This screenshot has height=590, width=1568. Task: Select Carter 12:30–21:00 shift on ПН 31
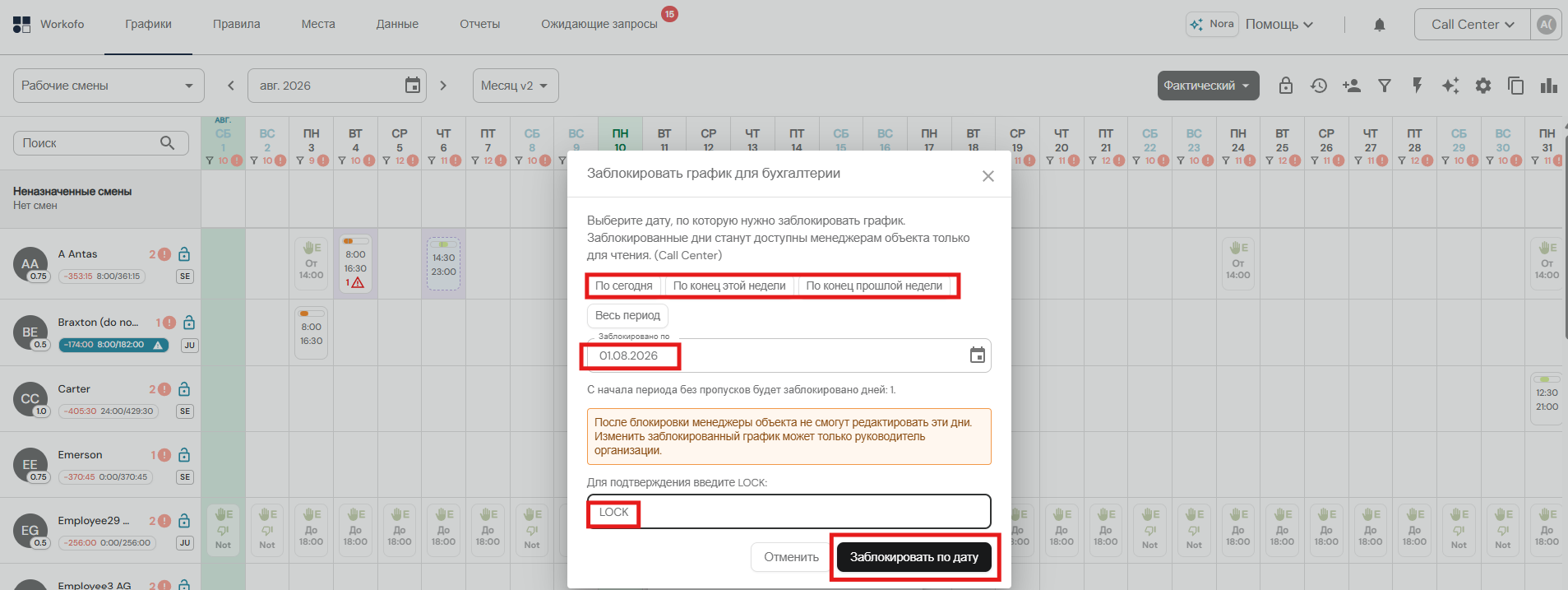point(1547,399)
